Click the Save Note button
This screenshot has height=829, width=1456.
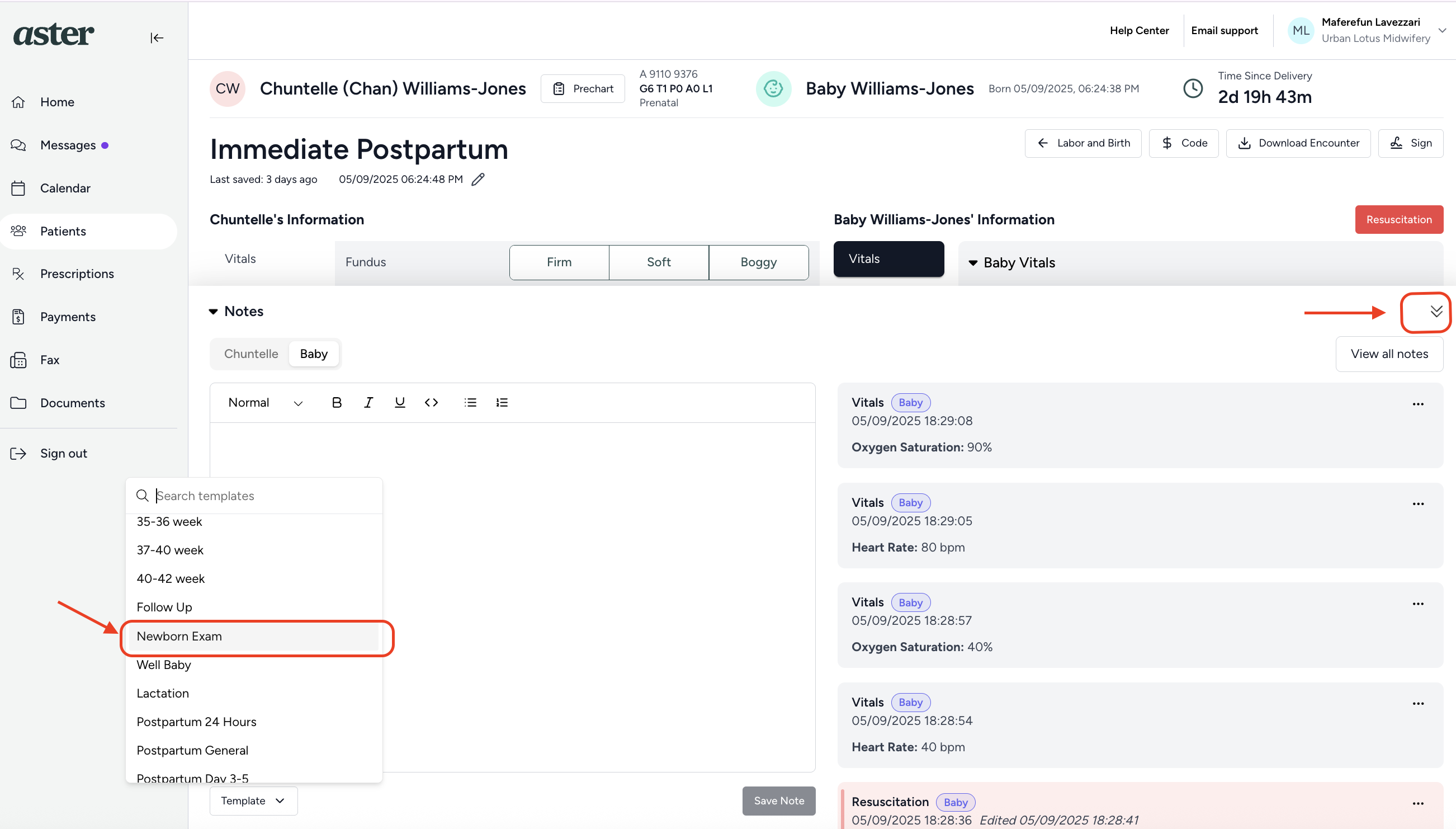pos(778,800)
